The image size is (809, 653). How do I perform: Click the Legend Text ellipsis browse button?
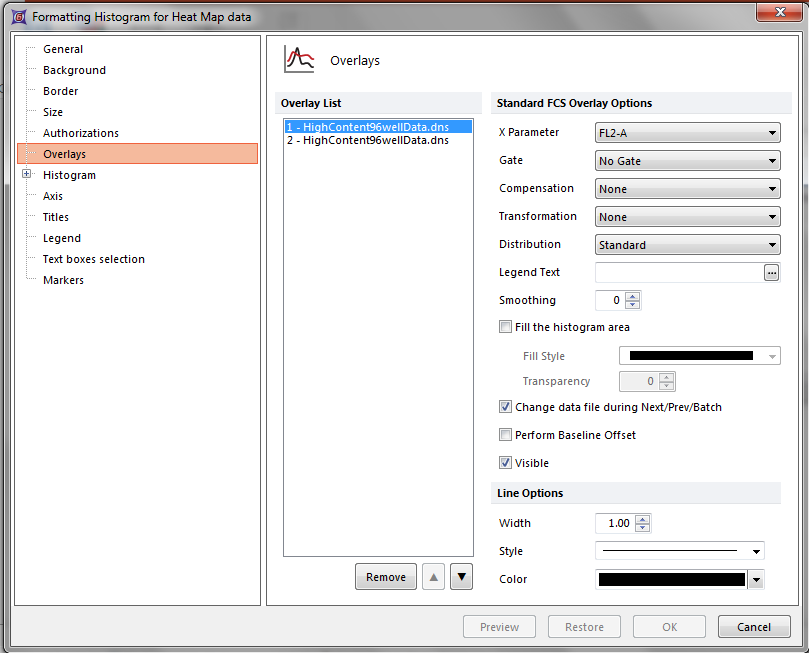click(771, 273)
